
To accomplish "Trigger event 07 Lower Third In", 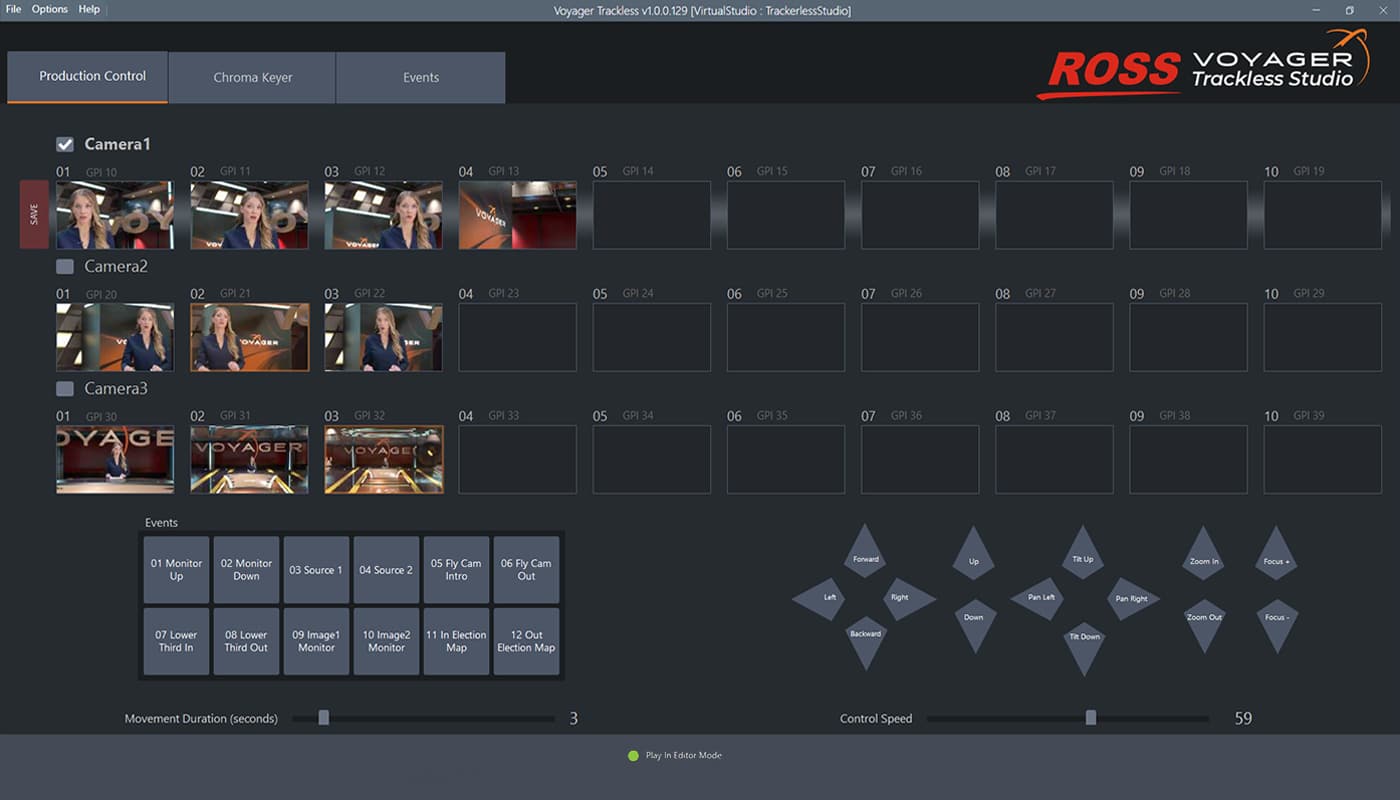I will pos(176,641).
